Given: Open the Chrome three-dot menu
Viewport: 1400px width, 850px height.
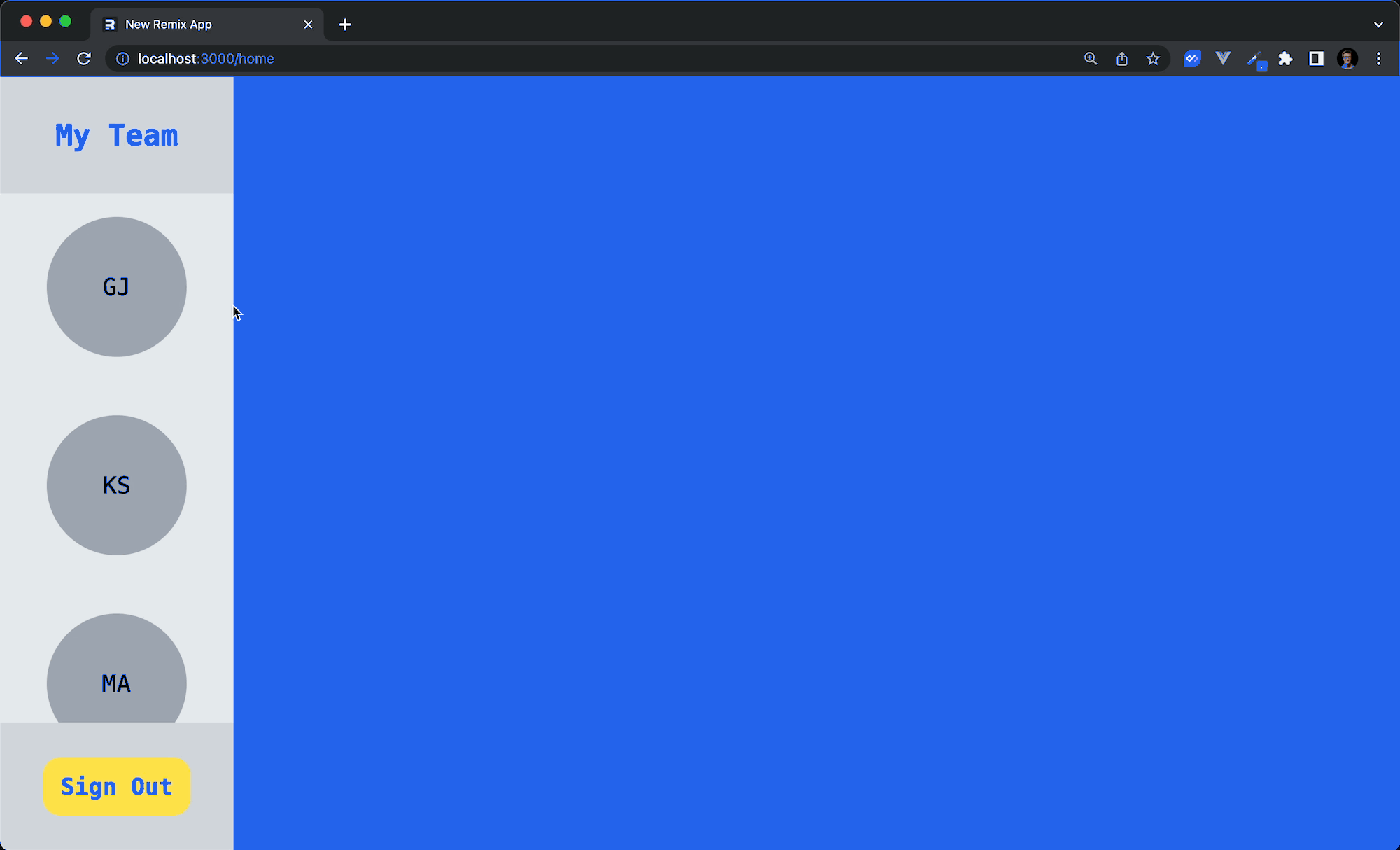Looking at the screenshot, I should (x=1378, y=59).
